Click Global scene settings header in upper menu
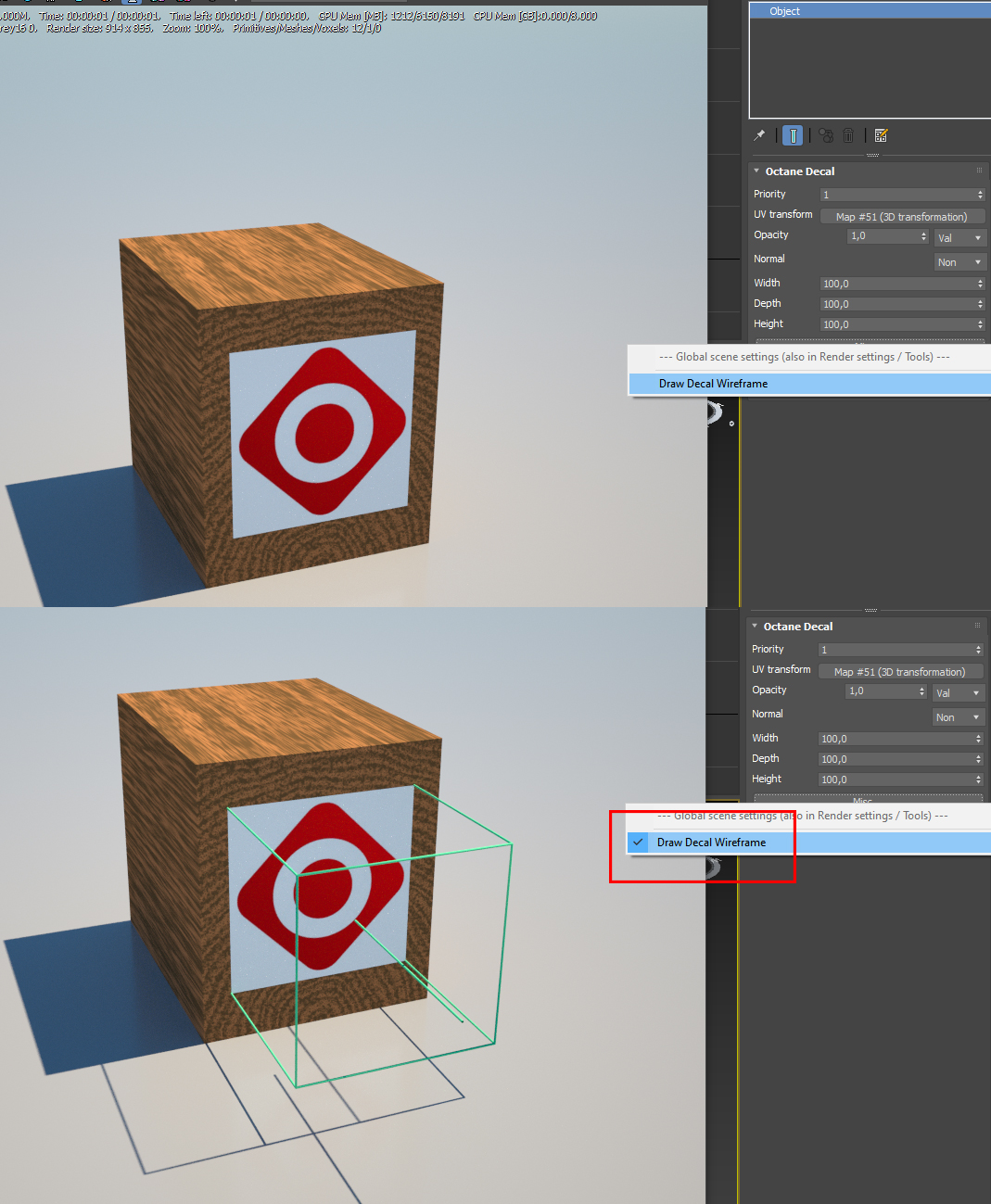Image resolution: width=991 pixels, height=1204 pixels. point(804,357)
